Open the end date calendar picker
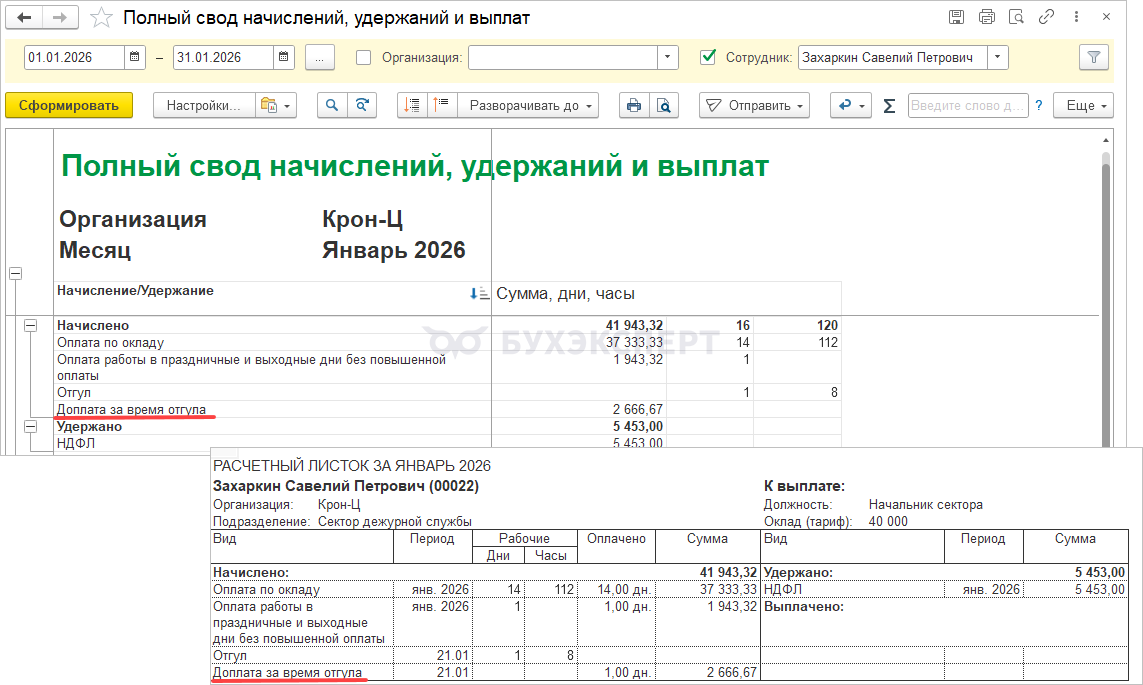Screen dimensions: 1143x685 tap(285, 58)
